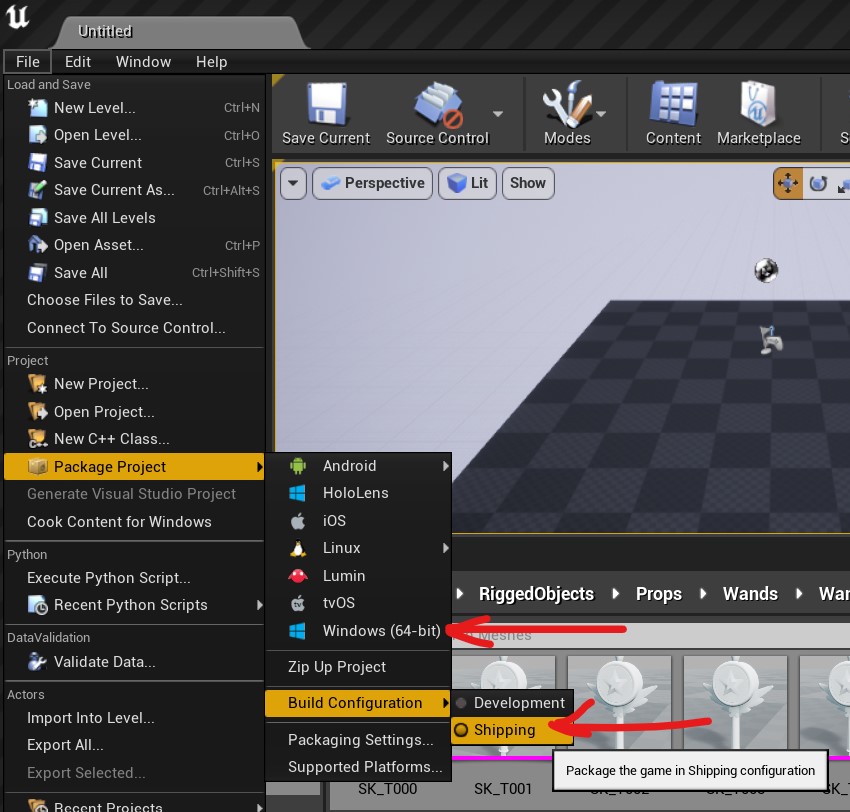
Task: Click the New Project icon
Action: click(x=37, y=384)
